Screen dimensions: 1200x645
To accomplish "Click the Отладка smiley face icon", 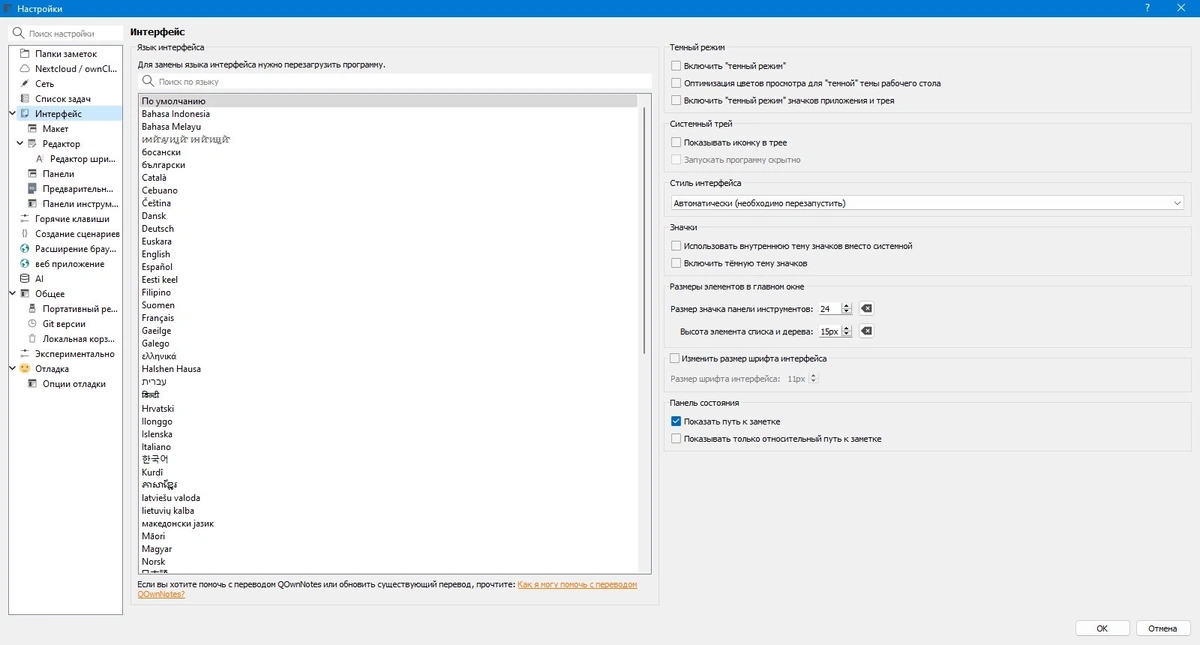I will coord(25,369).
